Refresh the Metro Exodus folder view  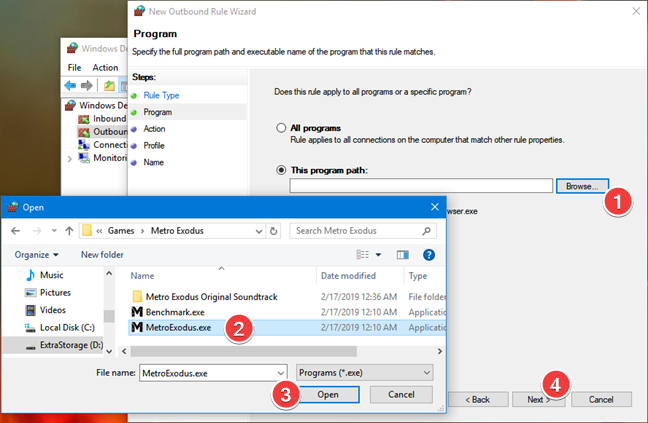click(274, 231)
